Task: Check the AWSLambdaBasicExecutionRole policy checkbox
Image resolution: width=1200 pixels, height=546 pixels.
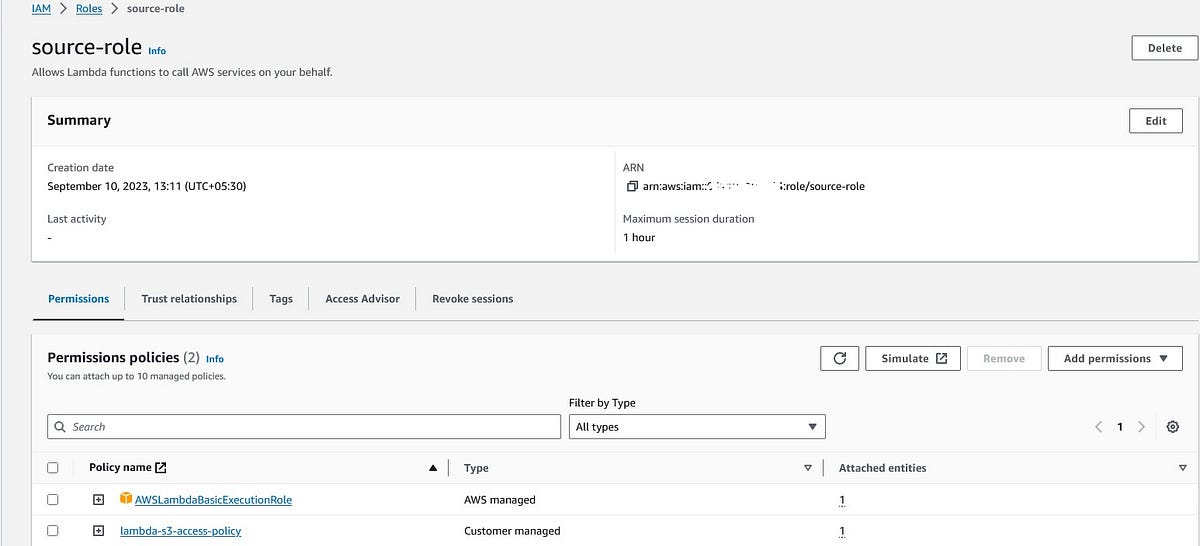Action: [x=53, y=500]
